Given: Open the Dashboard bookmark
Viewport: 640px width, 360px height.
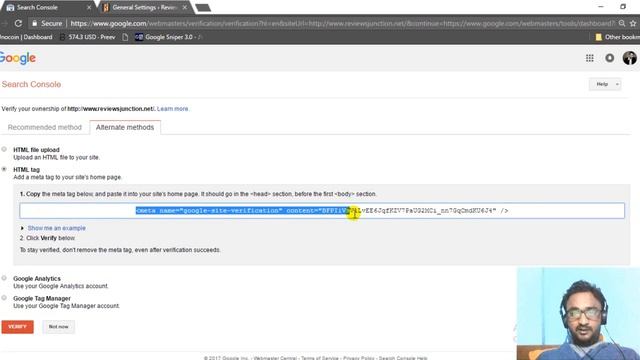Looking at the screenshot, I should point(26,37).
